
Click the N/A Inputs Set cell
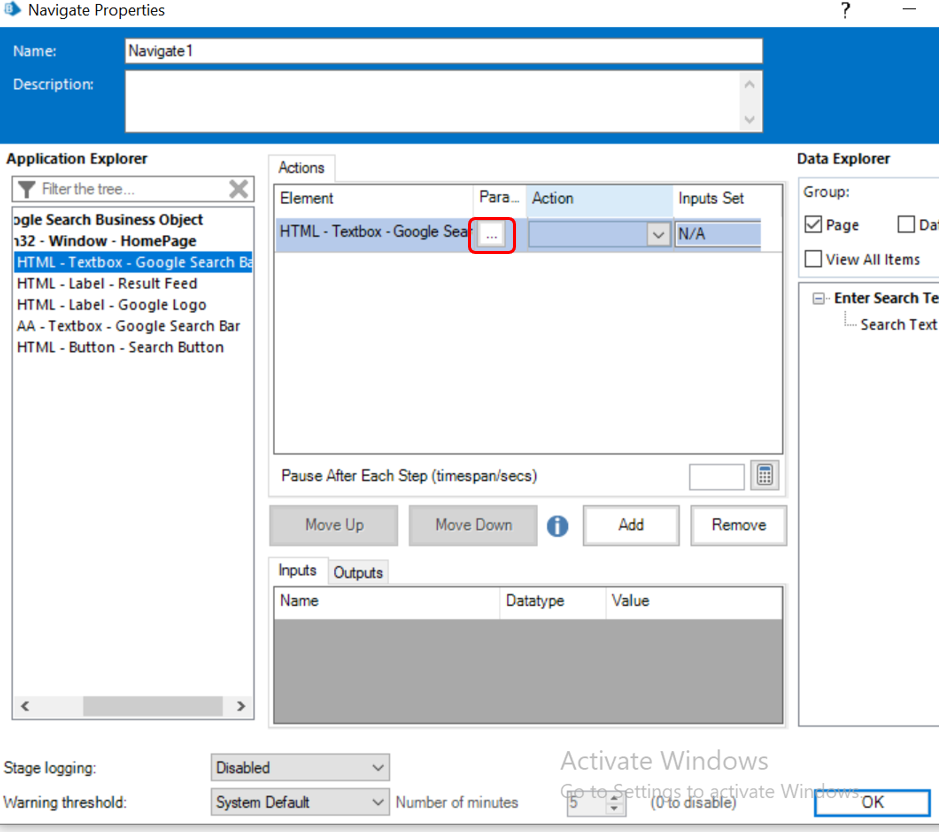[717, 234]
